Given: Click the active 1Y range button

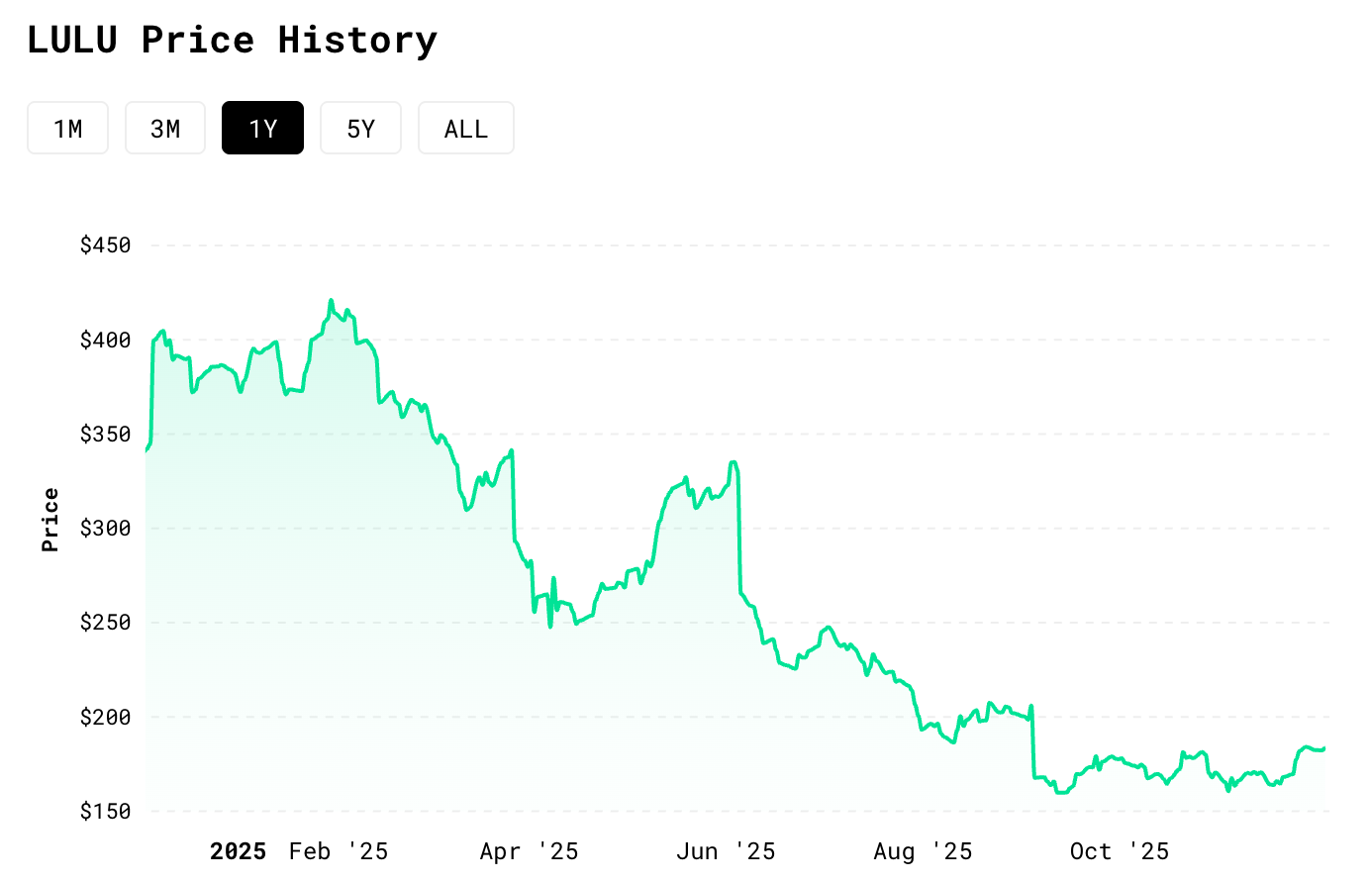Looking at the screenshot, I should pos(262,129).
